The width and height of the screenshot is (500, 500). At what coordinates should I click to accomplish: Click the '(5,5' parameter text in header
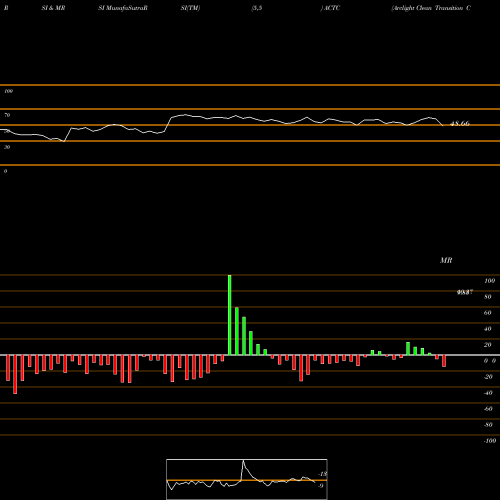click(257, 8)
